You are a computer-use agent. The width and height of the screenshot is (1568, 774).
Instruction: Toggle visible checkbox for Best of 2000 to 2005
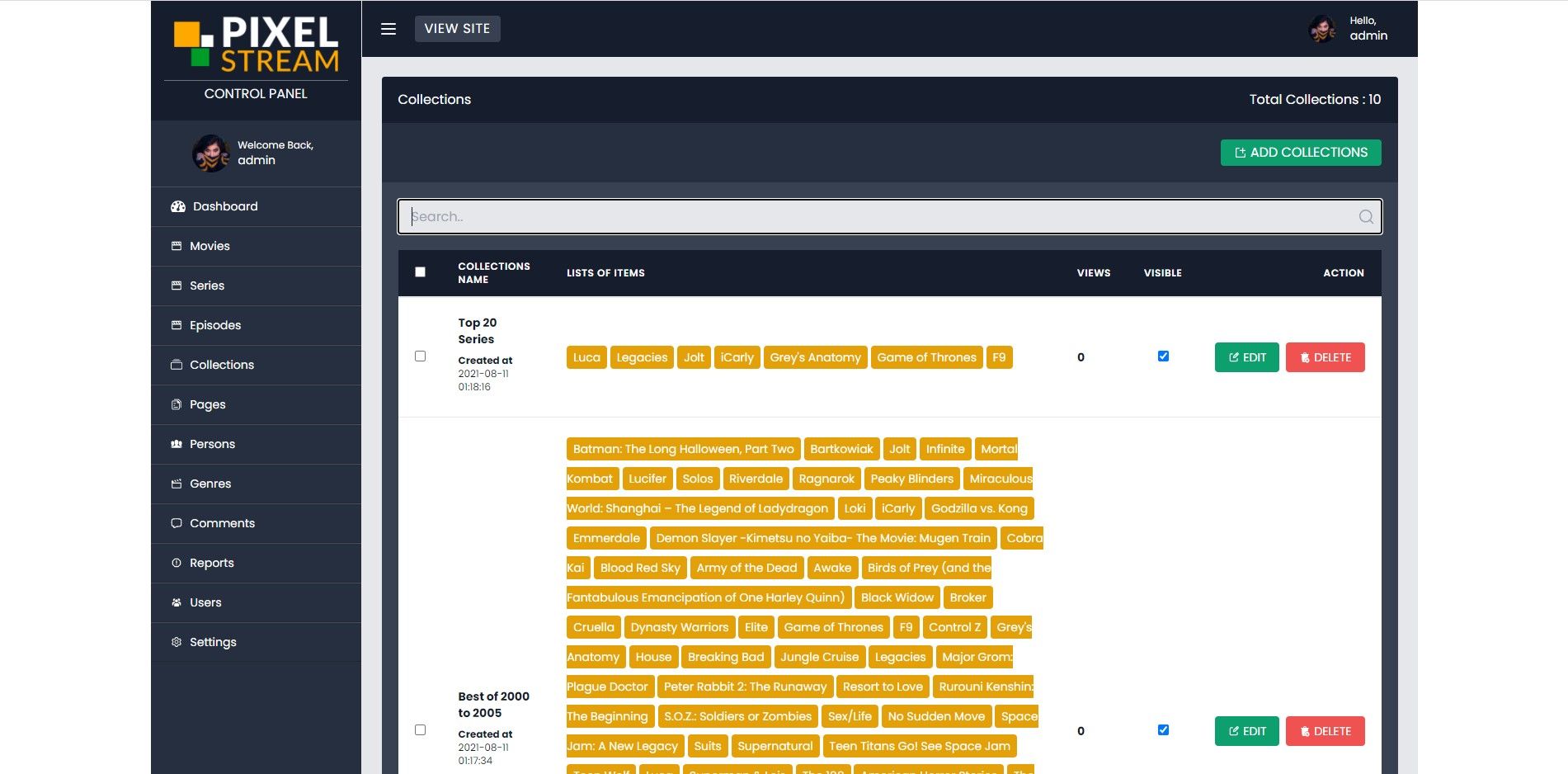[1163, 730]
